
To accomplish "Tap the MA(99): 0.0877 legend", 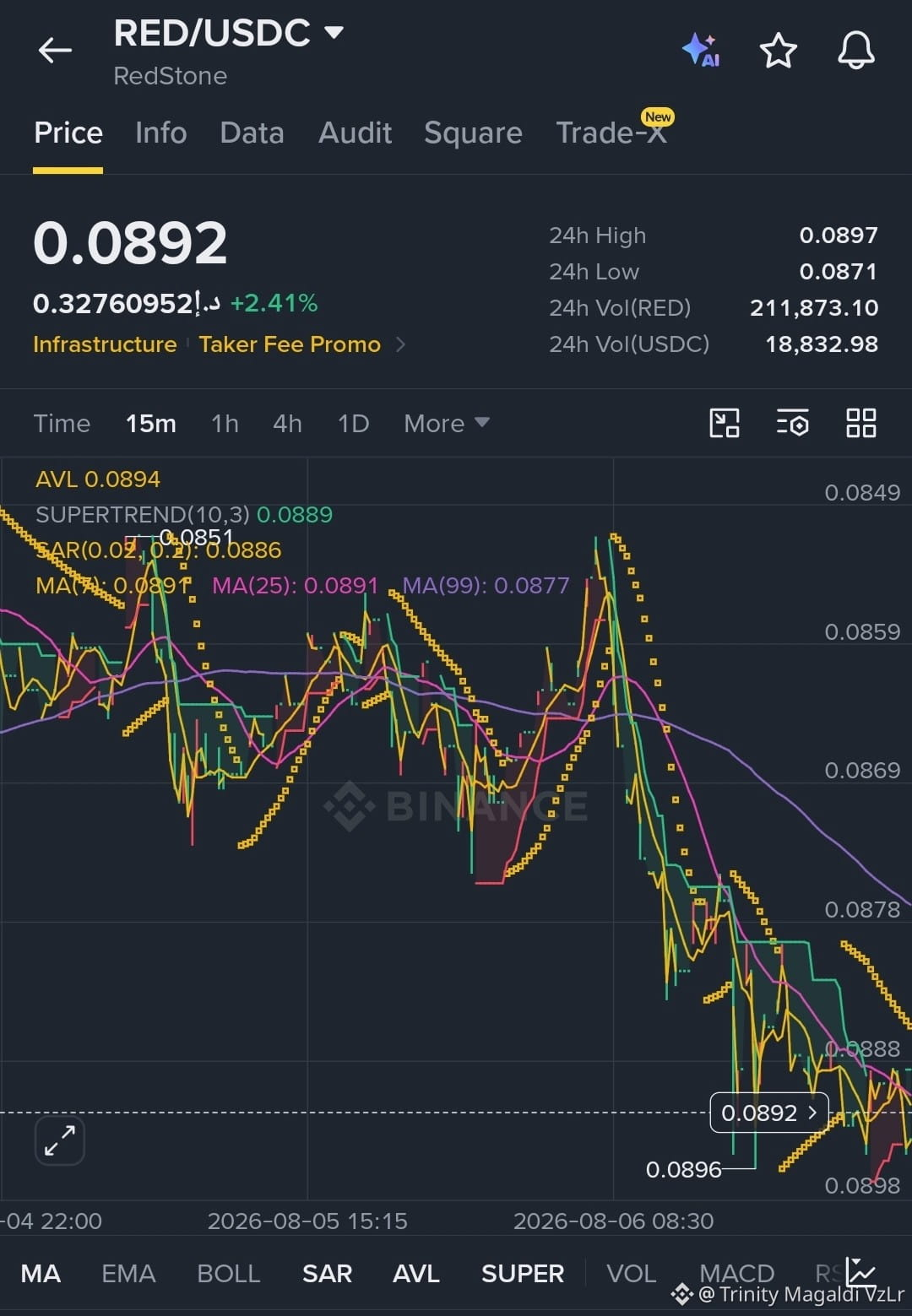I will pos(486,585).
